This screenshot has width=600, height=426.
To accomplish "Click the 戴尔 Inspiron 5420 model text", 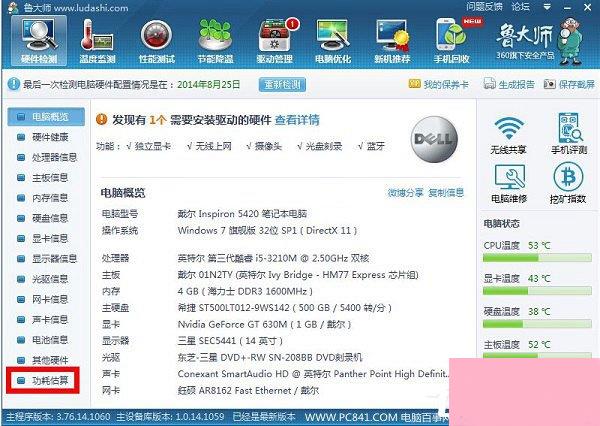I will pos(242,214).
